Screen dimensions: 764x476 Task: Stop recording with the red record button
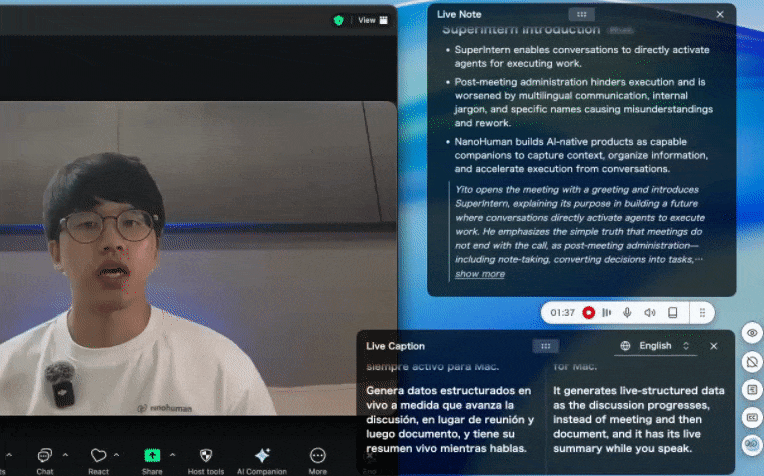[x=589, y=313]
